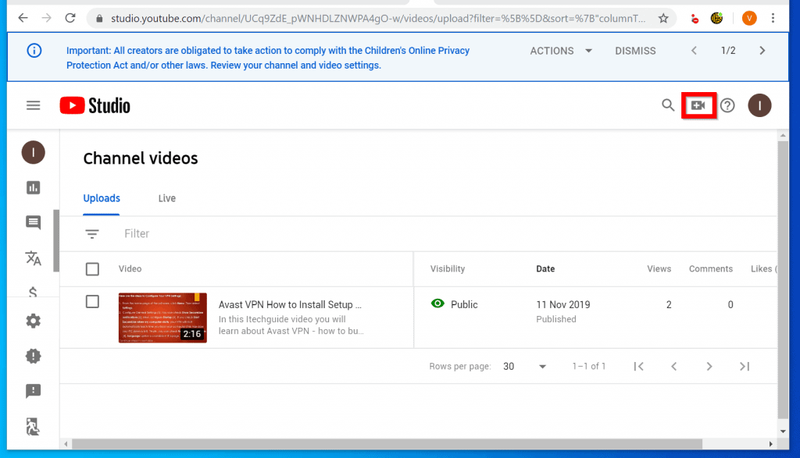The image size is (800, 458).
Task: Go to the next page of videos
Action: (x=709, y=366)
